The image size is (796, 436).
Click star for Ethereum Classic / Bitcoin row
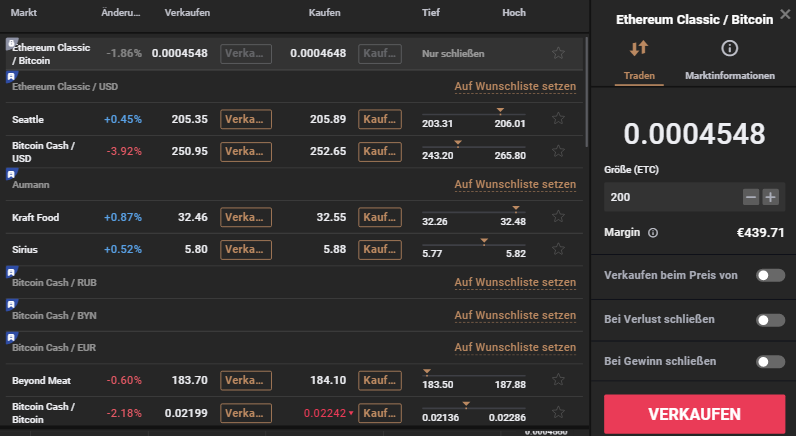click(558, 54)
